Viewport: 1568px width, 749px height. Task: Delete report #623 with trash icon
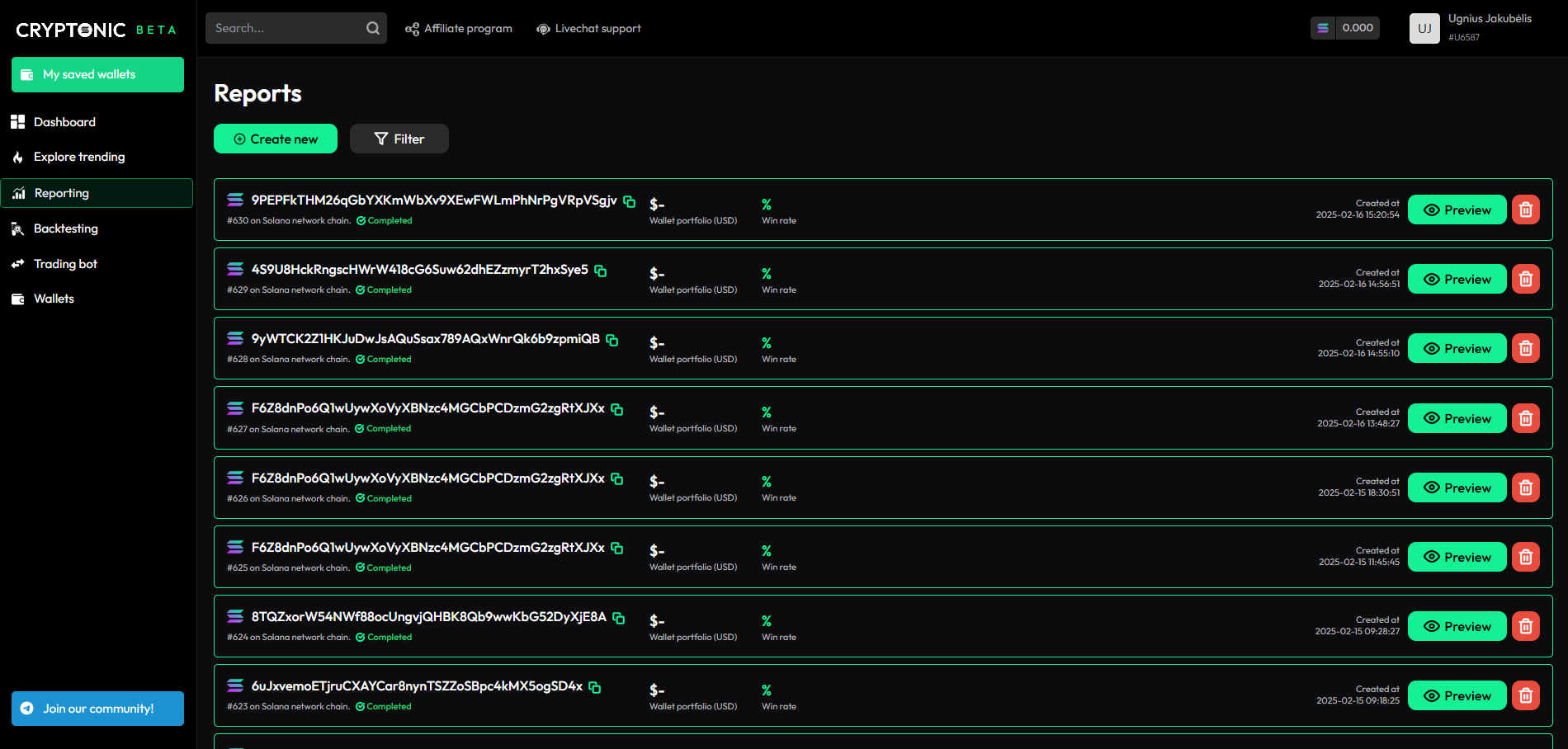(x=1526, y=695)
